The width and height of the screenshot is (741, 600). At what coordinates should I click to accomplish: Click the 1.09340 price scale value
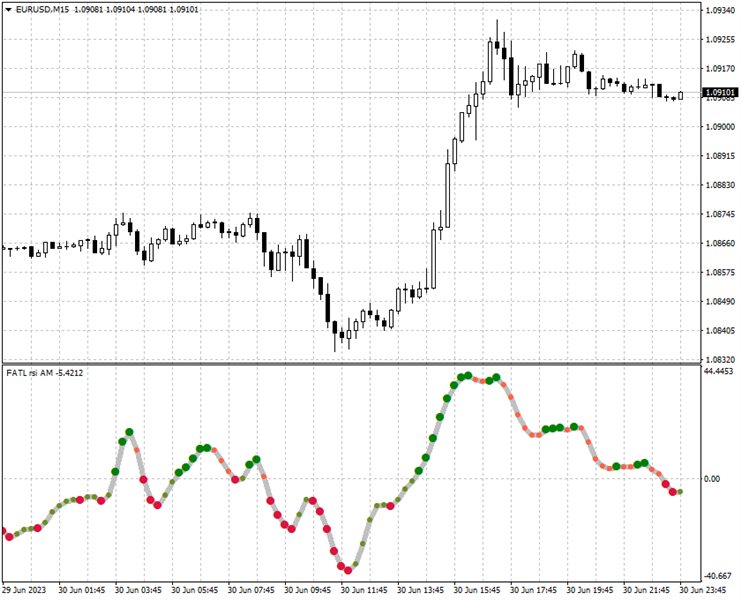(x=720, y=10)
